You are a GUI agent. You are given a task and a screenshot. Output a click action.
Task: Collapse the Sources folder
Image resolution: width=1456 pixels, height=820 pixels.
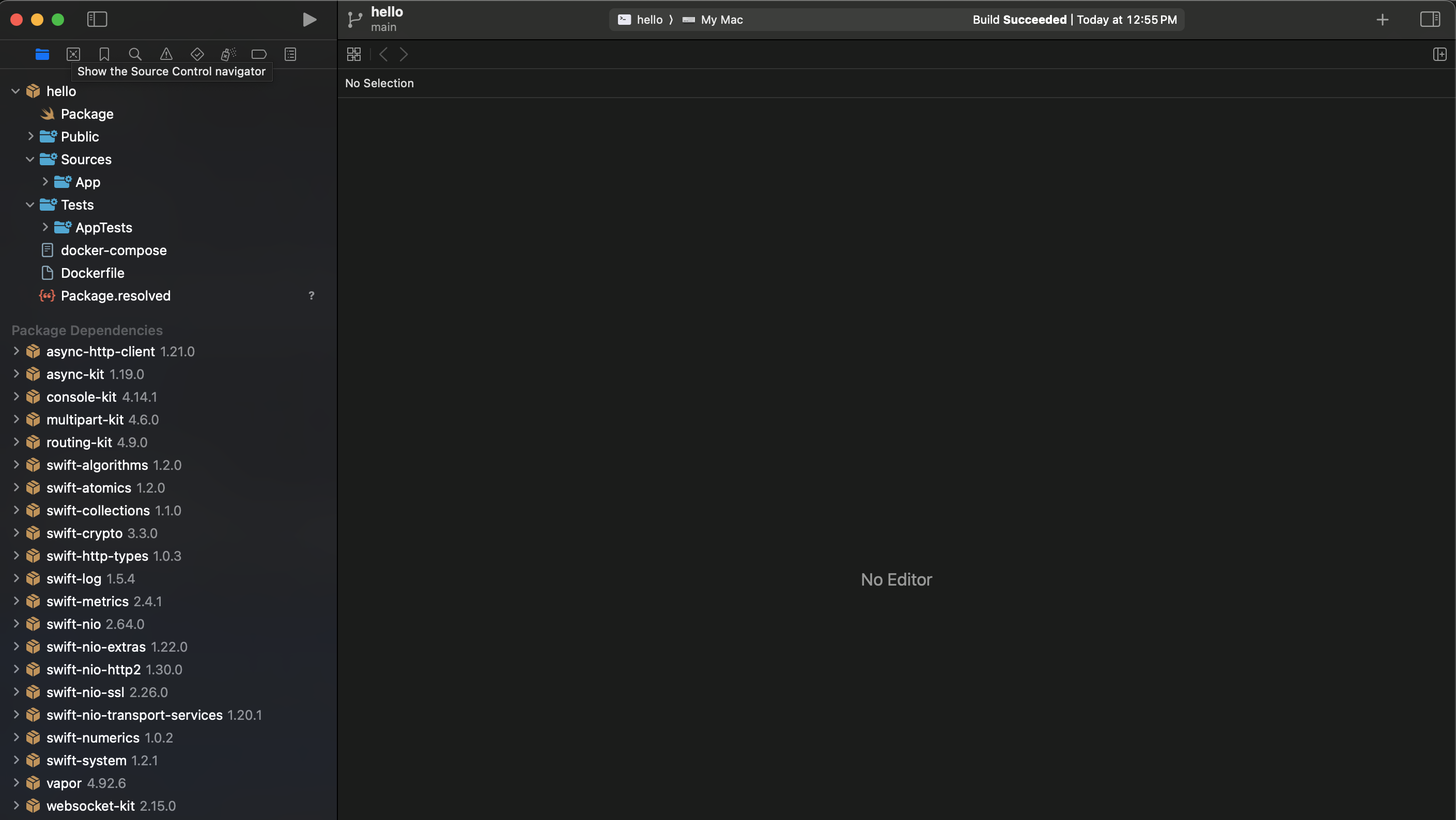pyautogui.click(x=30, y=159)
